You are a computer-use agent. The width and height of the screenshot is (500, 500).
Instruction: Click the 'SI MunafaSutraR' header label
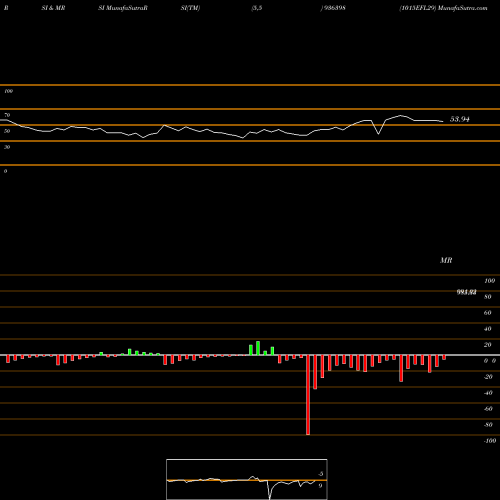[123, 8]
